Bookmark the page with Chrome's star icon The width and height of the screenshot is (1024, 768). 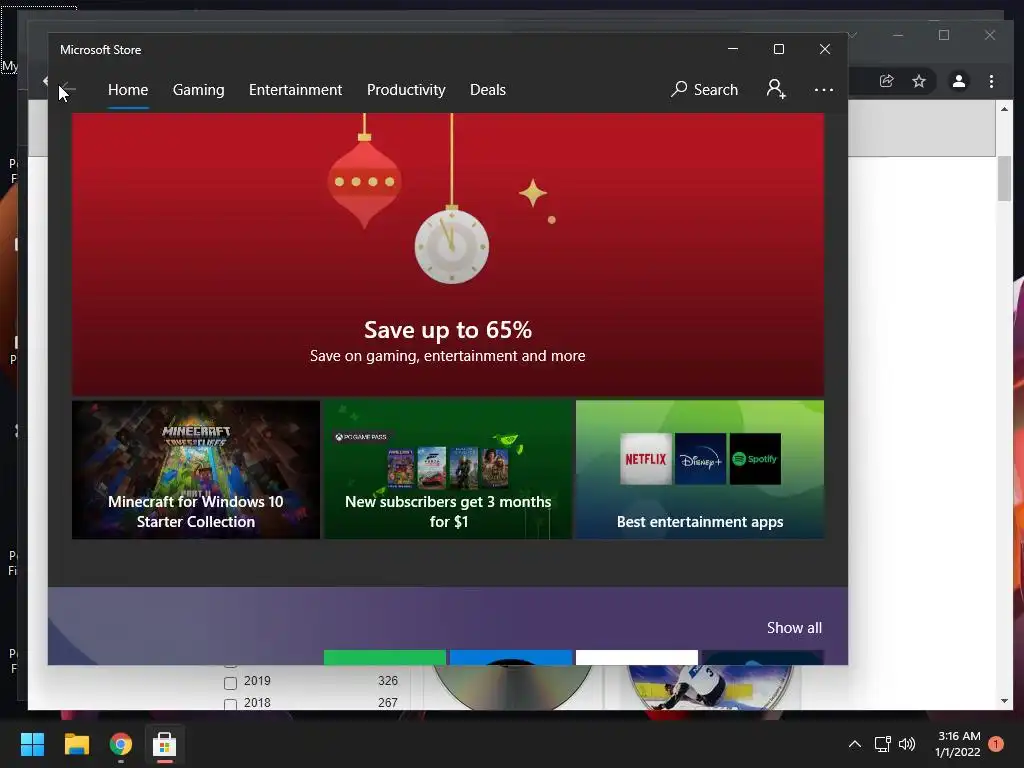[x=919, y=81]
